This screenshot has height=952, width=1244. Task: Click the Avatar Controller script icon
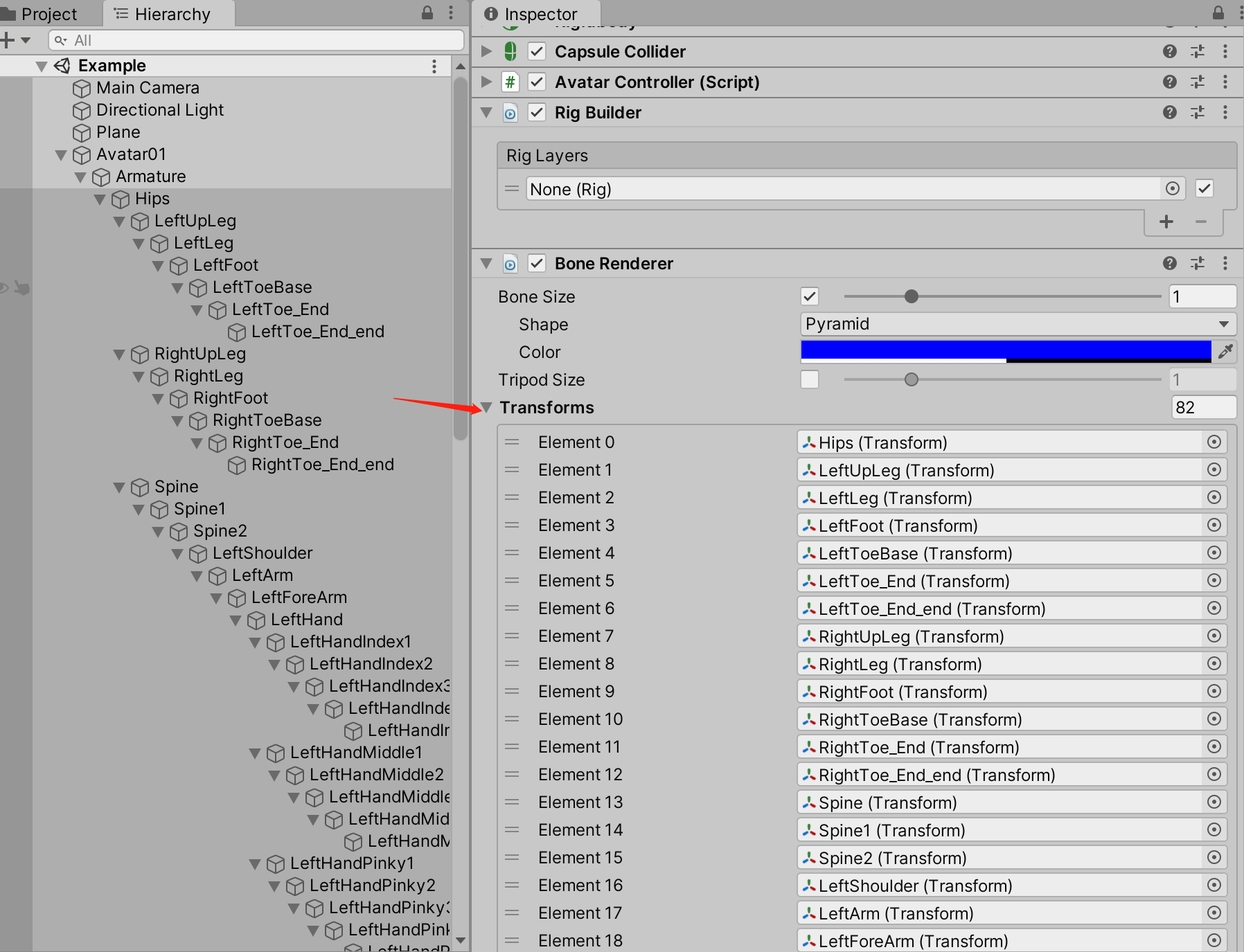tap(510, 82)
